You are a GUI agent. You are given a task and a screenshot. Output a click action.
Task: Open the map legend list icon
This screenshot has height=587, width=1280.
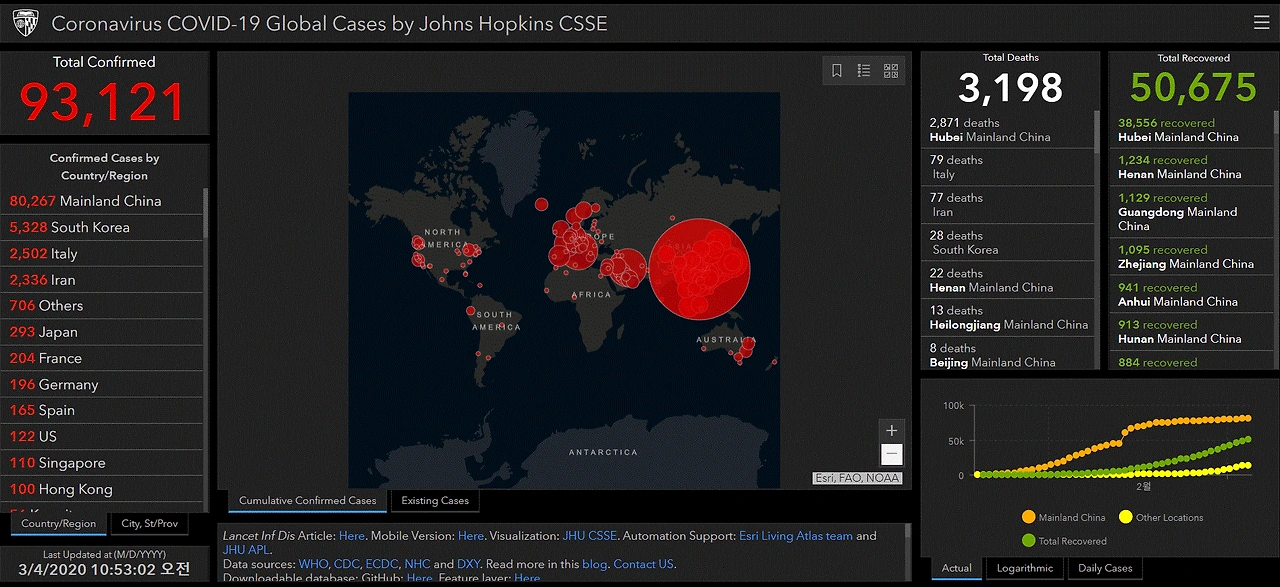coord(864,70)
